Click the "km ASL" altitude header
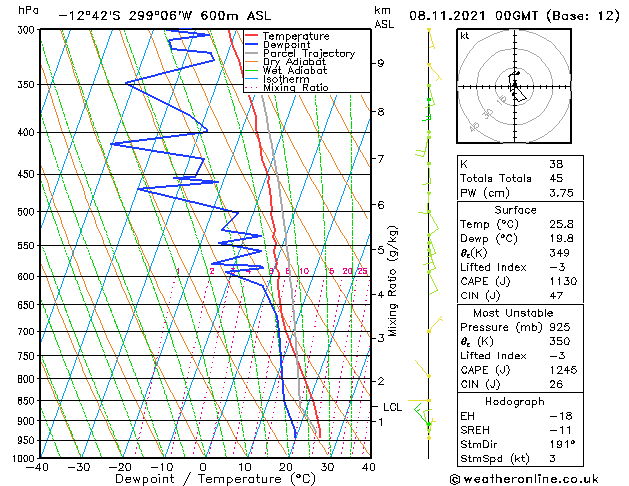 click(384, 17)
